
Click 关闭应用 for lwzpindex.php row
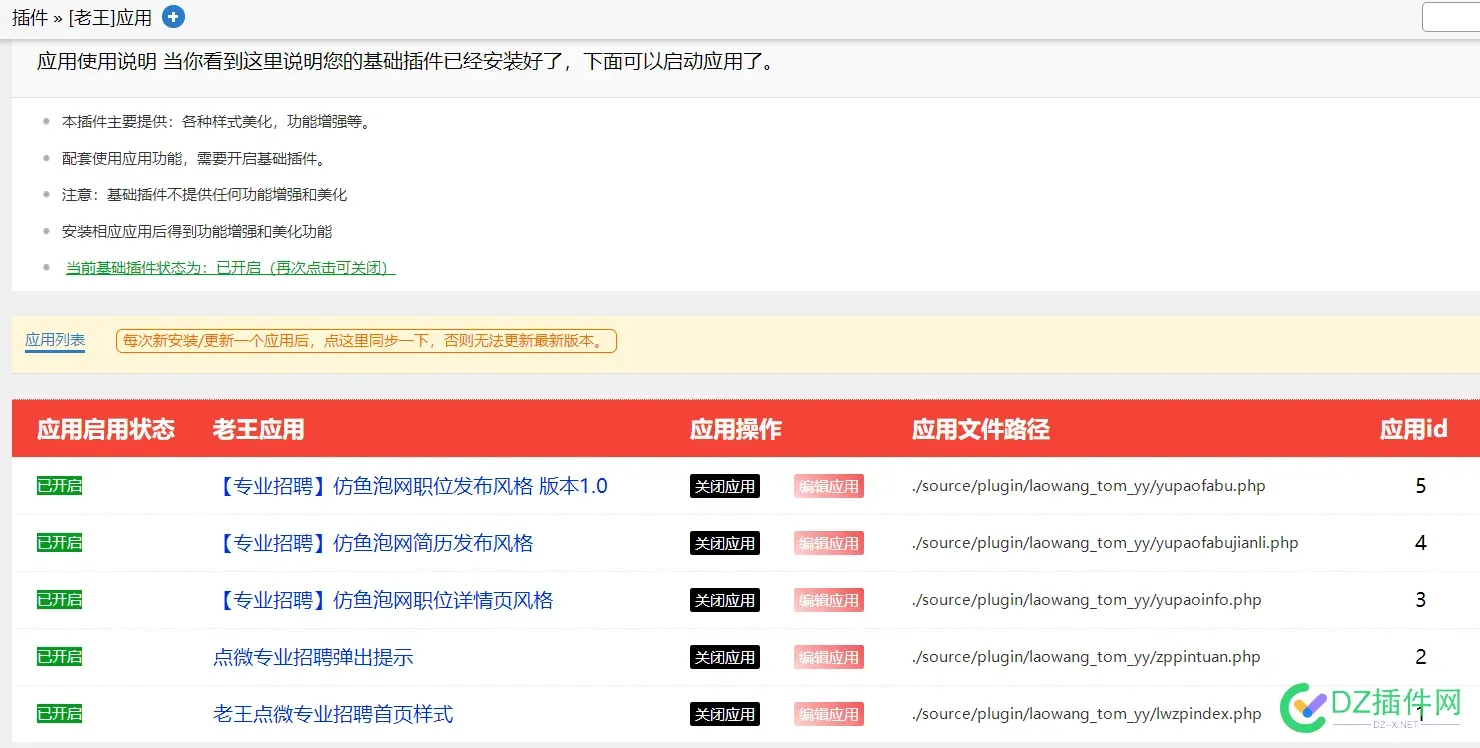725,714
